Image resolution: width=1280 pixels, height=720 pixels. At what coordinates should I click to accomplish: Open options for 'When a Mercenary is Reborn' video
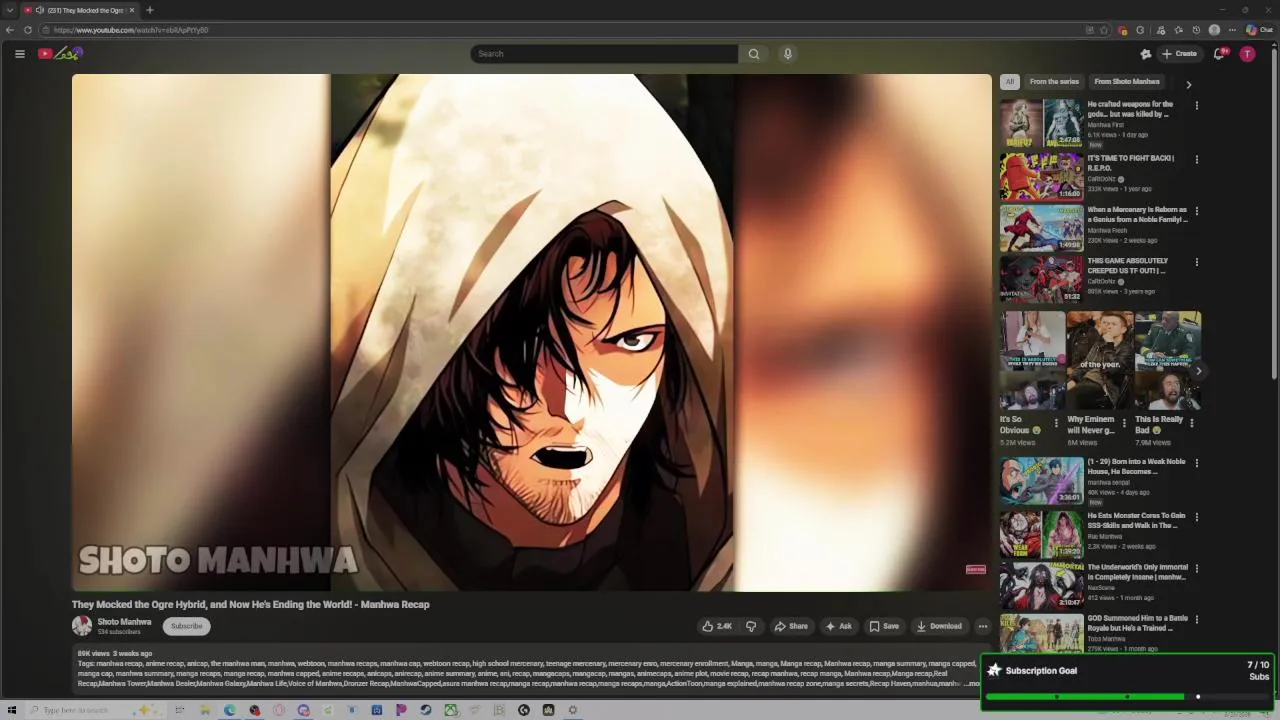(1196, 211)
